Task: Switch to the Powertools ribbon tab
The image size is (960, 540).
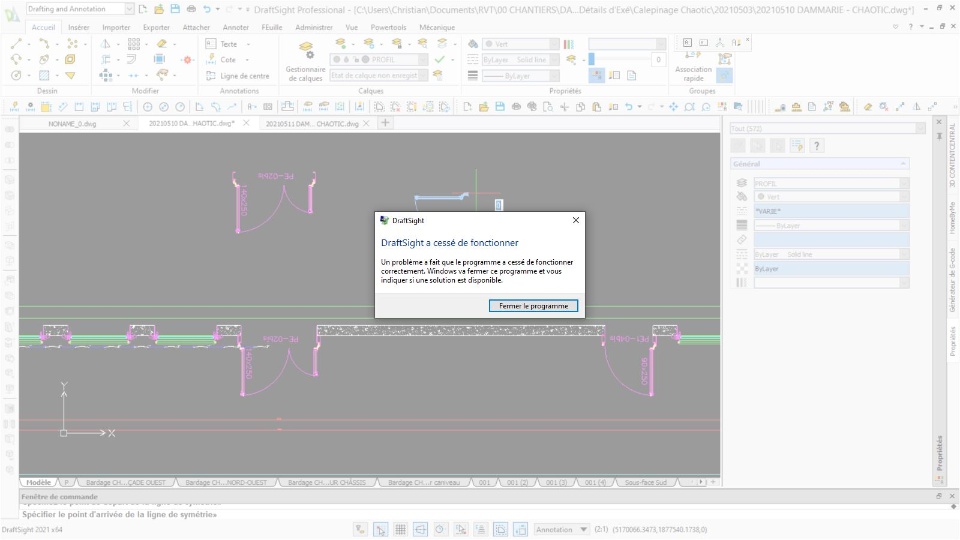Action: (x=388, y=28)
